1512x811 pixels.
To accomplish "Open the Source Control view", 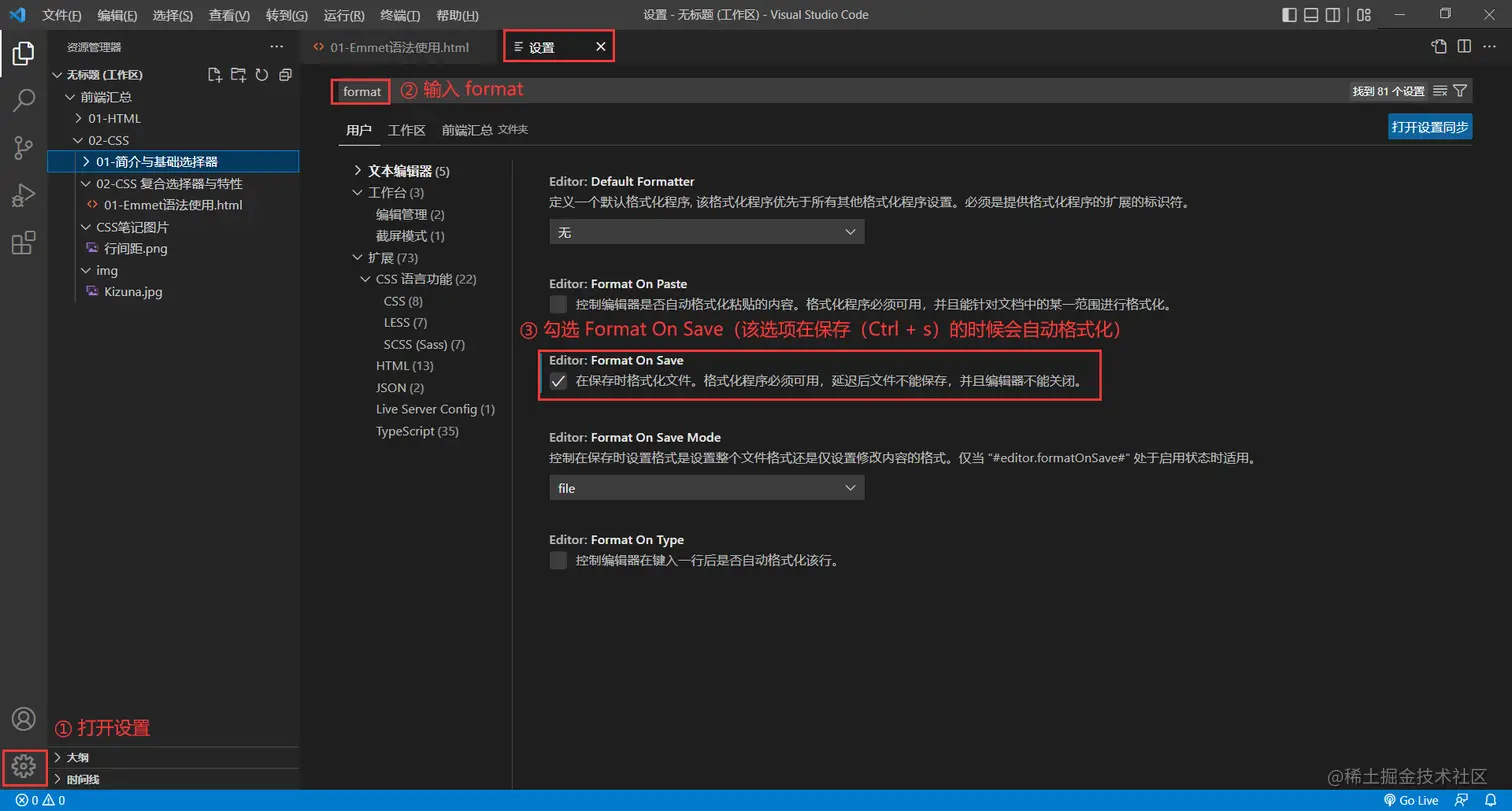I will tap(23, 148).
